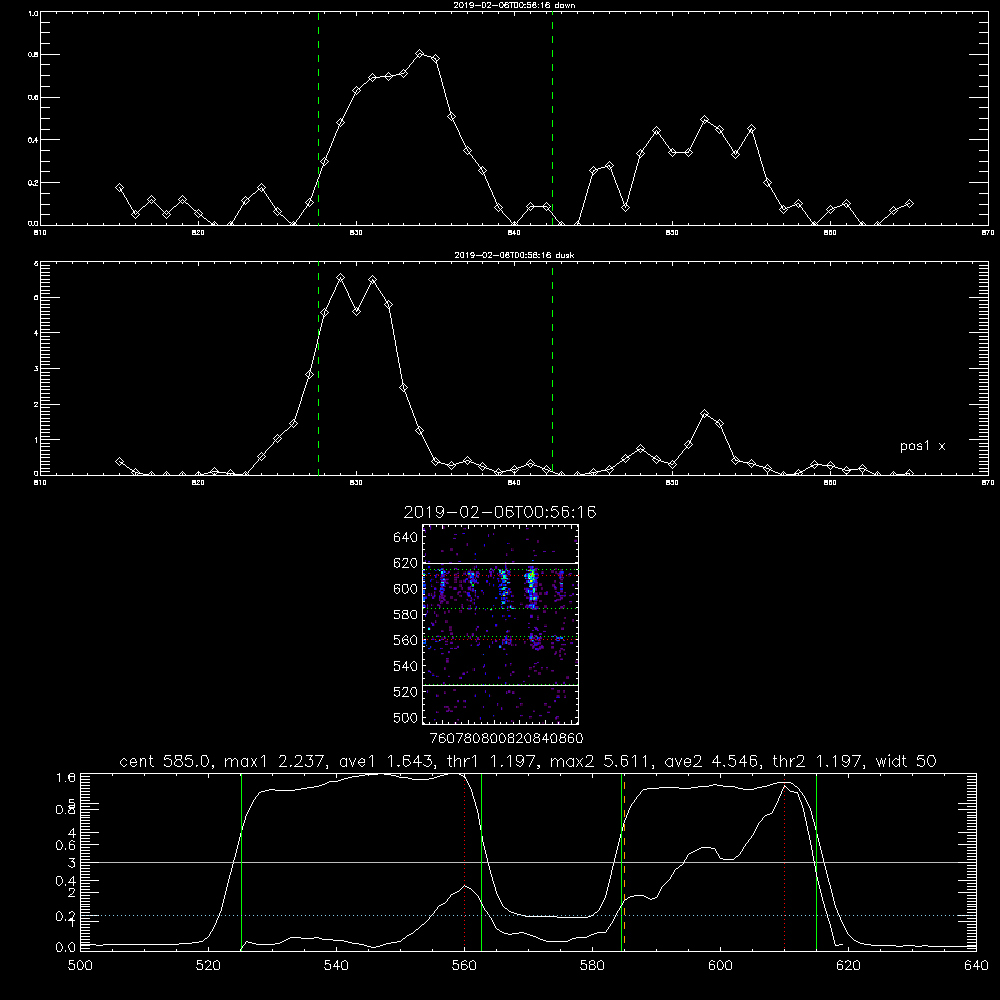Select the 'ave1 1.643' value in stats line

[x=386, y=761]
